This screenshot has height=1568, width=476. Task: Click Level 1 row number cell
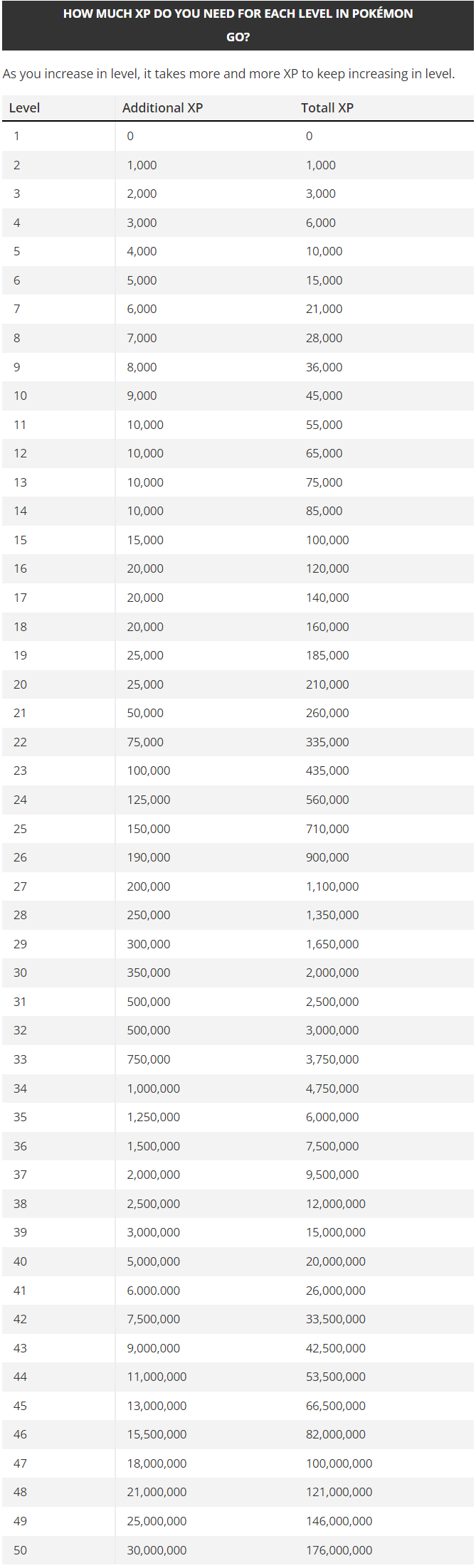[x=16, y=136]
